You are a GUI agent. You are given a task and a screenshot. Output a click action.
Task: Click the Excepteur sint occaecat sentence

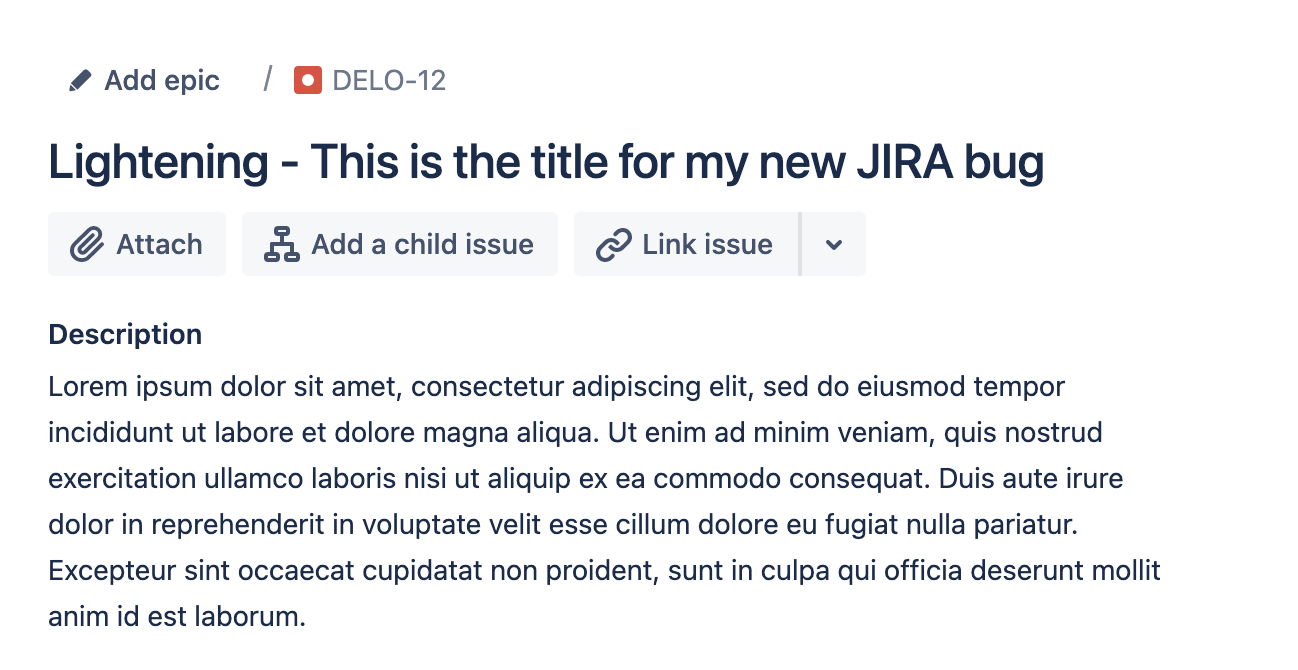point(604,571)
